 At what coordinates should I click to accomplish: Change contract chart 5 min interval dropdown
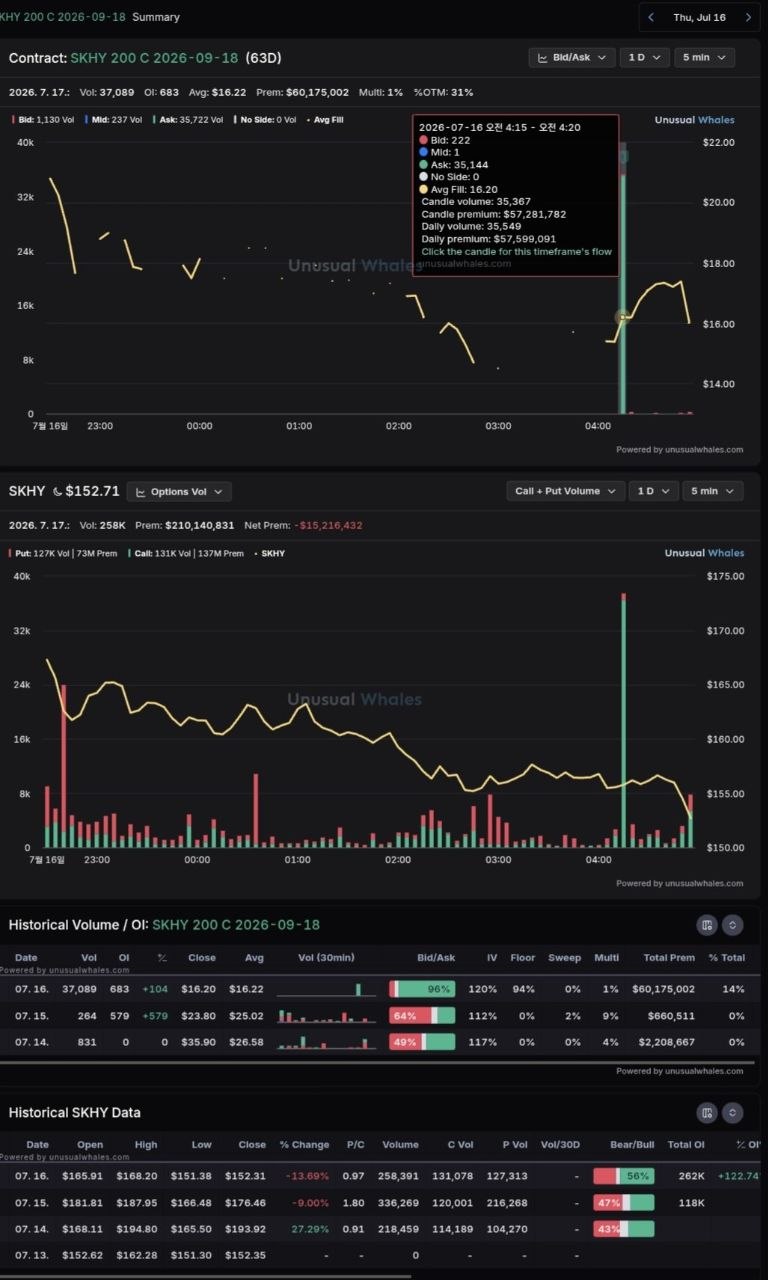point(704,57)
